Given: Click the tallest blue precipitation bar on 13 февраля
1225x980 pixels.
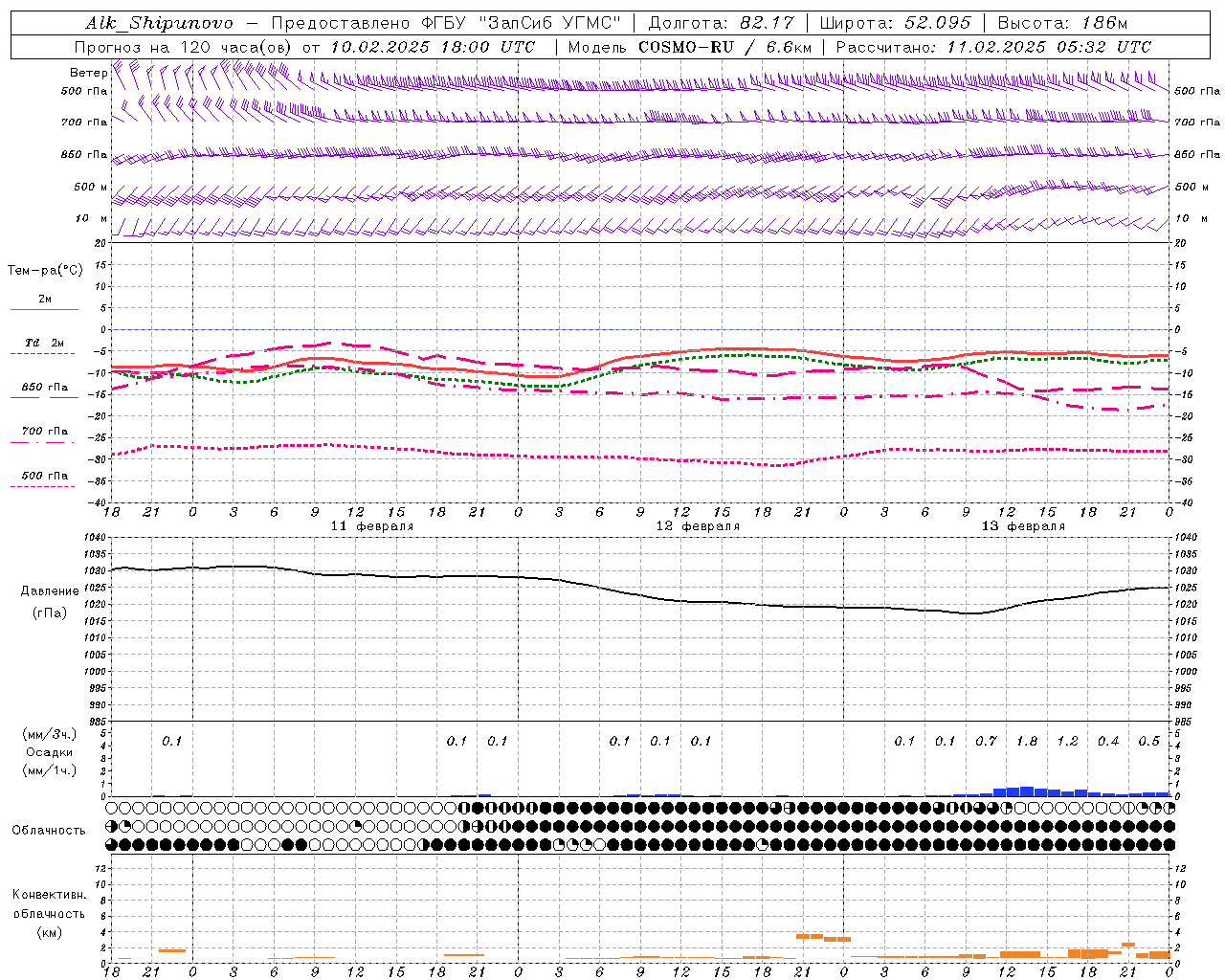Looking at the screenshot, I should coord(1027,791).
